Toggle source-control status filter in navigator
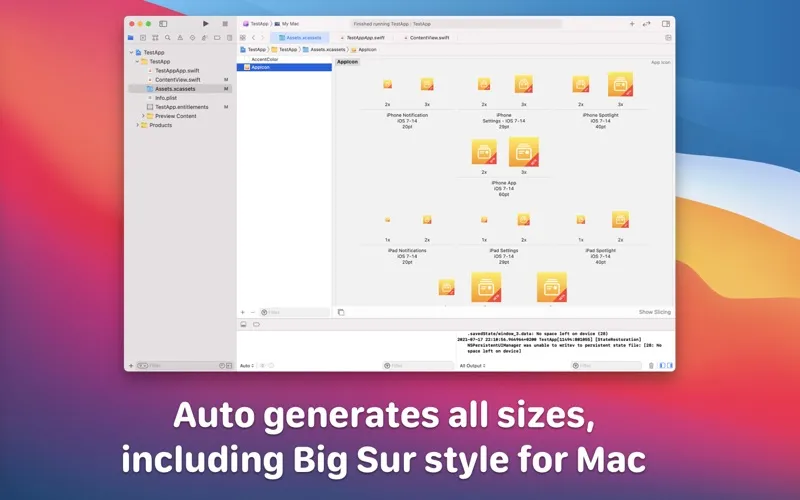This screenshot has width=800, height=500. 229,366
